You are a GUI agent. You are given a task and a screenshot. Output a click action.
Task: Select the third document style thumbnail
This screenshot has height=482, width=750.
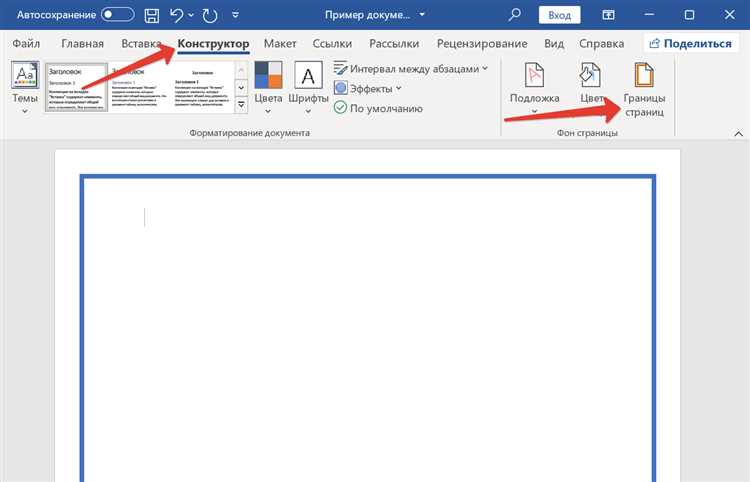(x=203, y=88)
